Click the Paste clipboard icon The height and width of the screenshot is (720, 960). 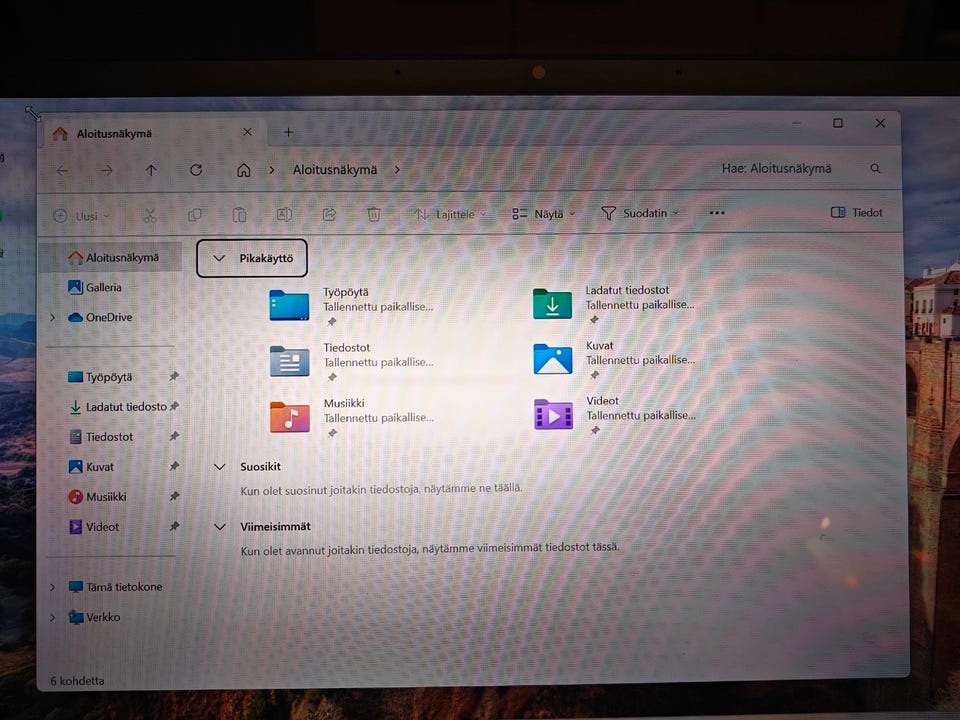pyautogui.click(x=239, y=215)
